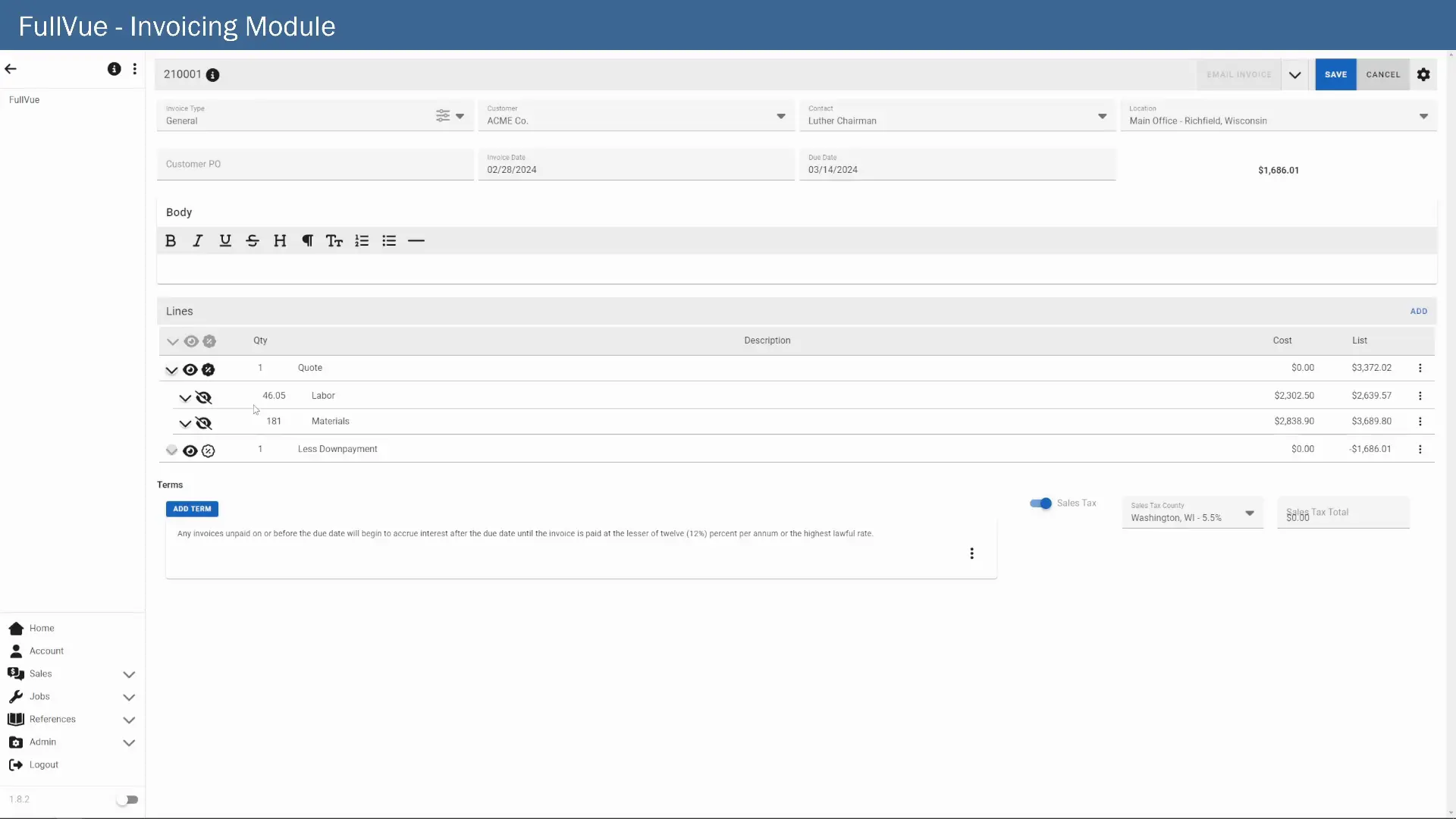Apply strikethrough formatting in Body editor
The height and width of the screenshot is (819, 1456).
pyautogui.click(x=253, y=241)
